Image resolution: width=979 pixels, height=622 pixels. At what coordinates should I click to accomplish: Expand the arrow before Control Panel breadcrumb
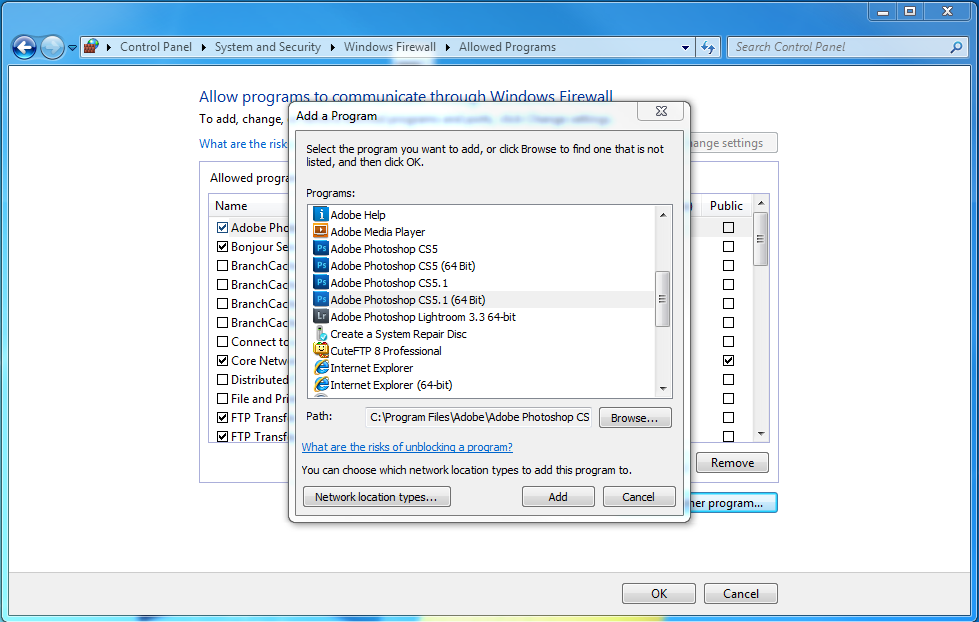click(x=109, y=47)
